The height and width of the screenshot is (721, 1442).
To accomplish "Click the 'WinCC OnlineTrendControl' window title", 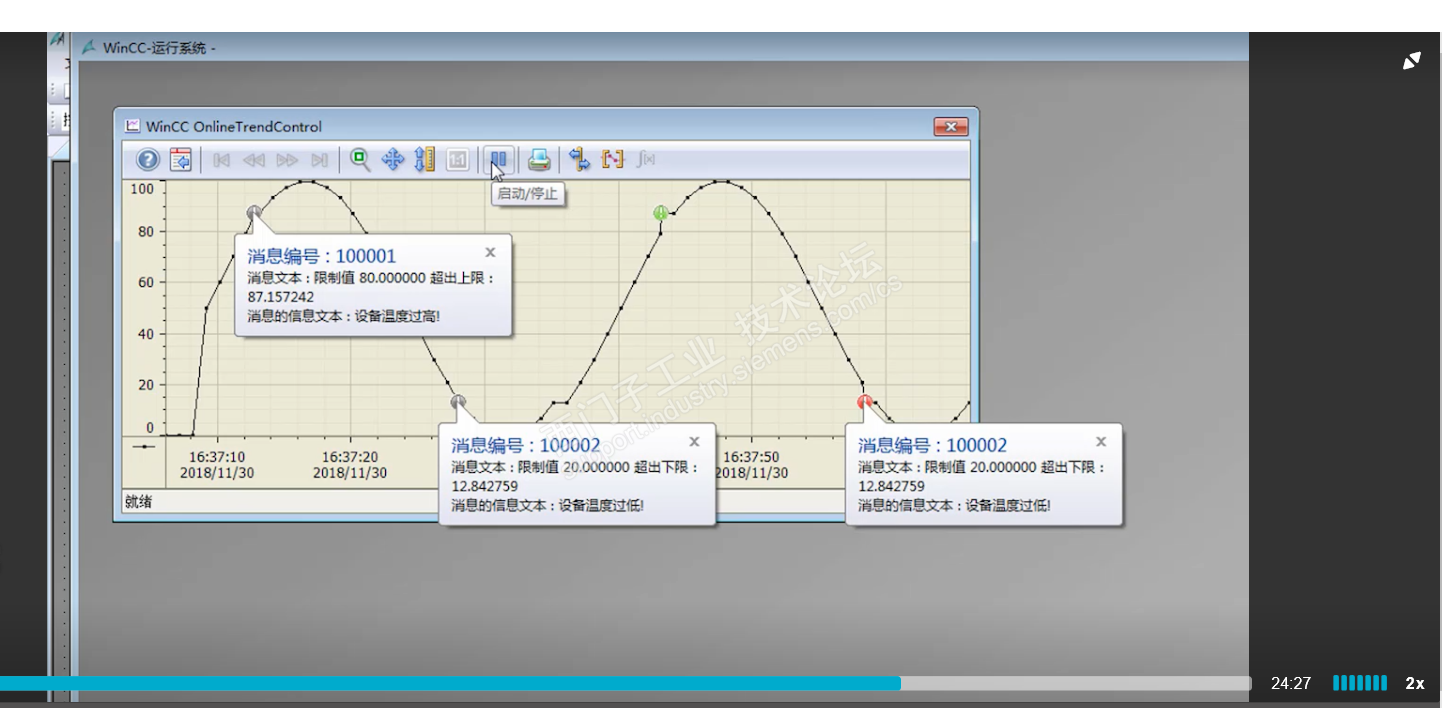I will [x=234, y=127].
